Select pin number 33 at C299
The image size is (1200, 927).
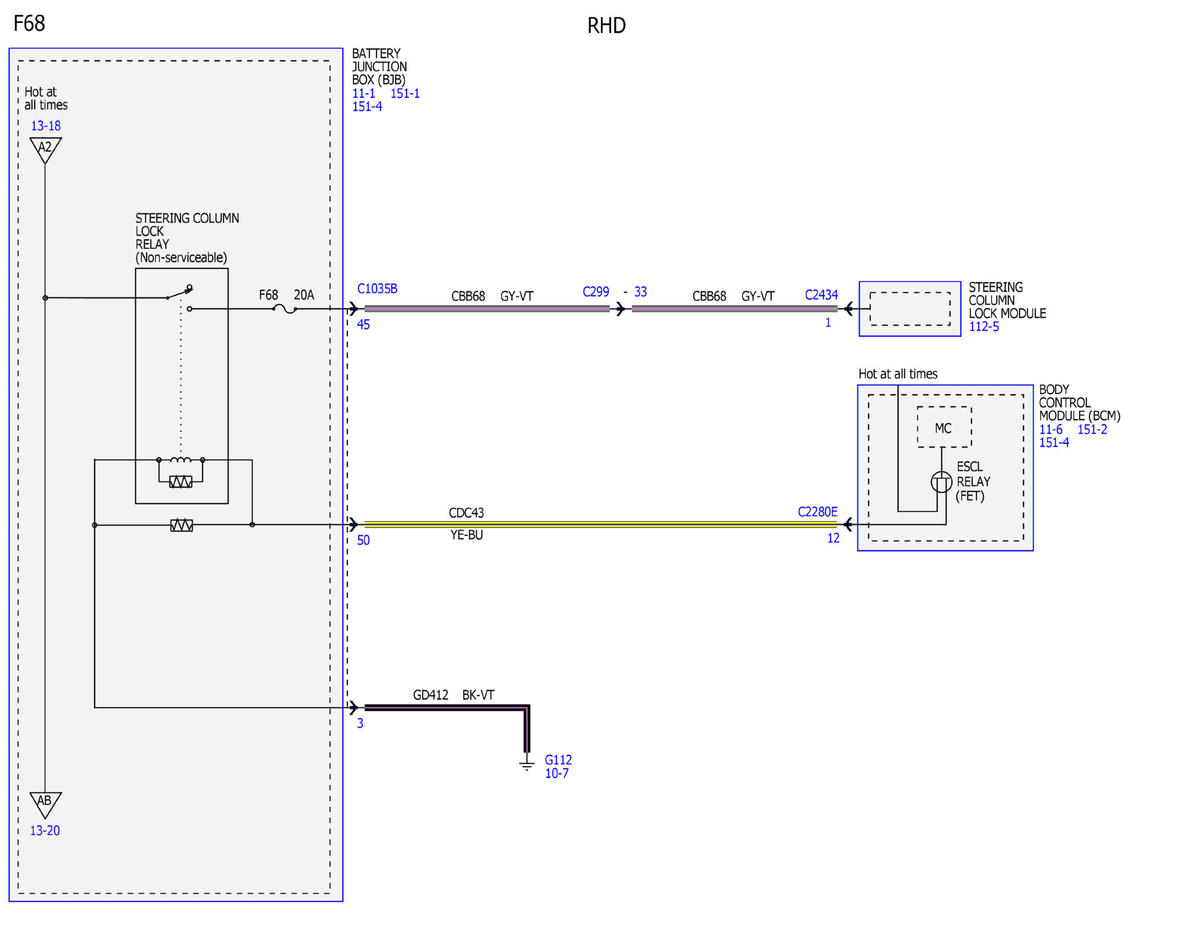tap(640, 293)
